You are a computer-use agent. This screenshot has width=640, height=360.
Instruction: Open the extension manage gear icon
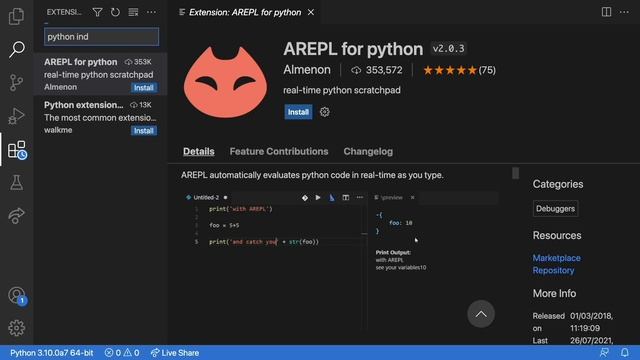pyautogui.click(x=324, y=112)
